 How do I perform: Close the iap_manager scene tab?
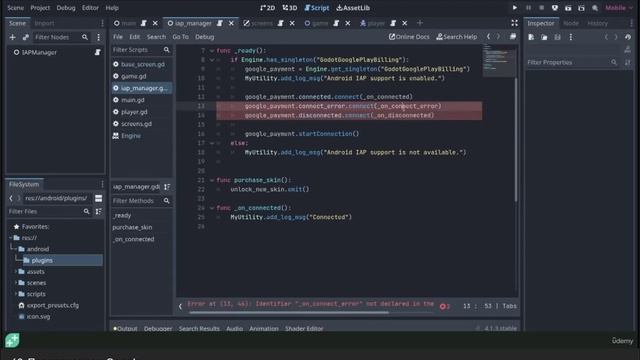click(231, 23)
